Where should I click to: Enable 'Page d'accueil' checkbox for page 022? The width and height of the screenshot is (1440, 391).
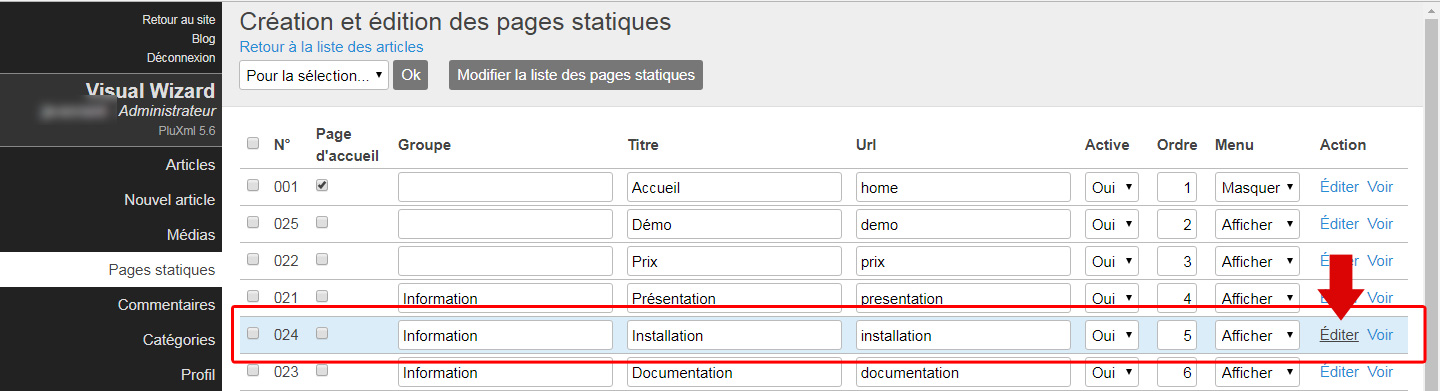[322, 259]
